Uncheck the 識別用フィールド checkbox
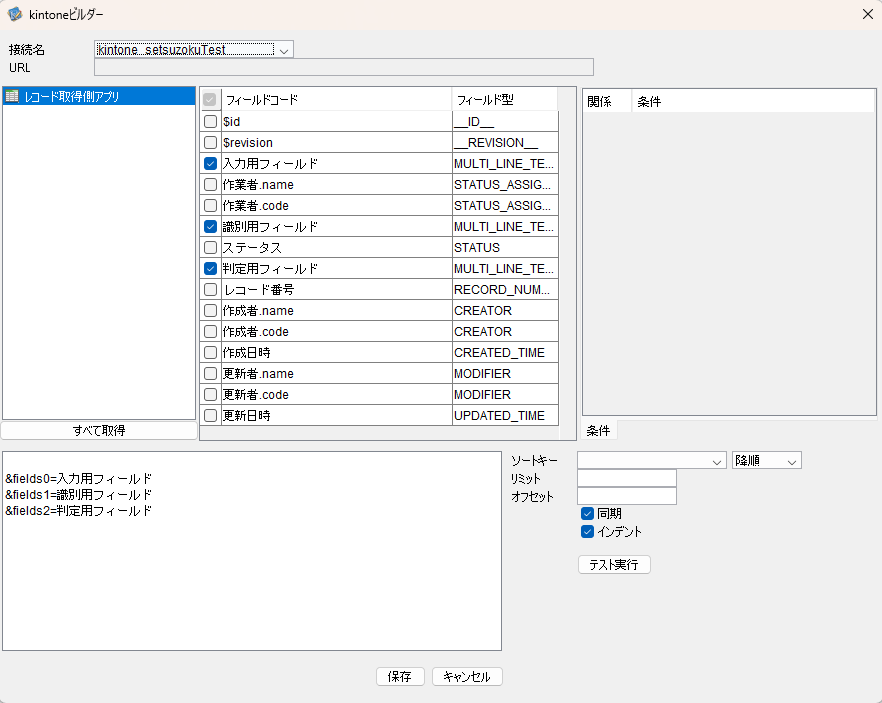The image size is (882, 703). click(x=210, y=227)
